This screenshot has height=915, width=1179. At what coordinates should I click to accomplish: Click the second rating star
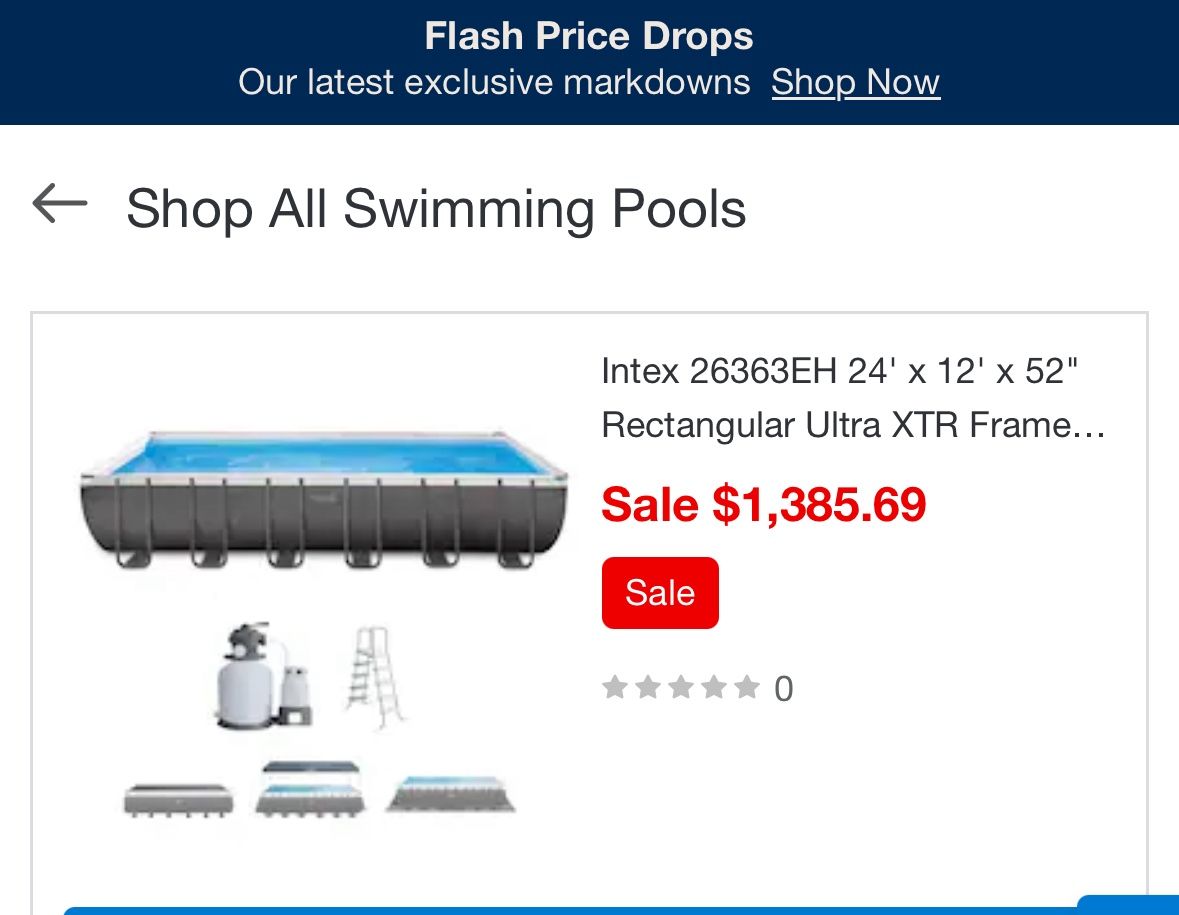pos(648,688)
